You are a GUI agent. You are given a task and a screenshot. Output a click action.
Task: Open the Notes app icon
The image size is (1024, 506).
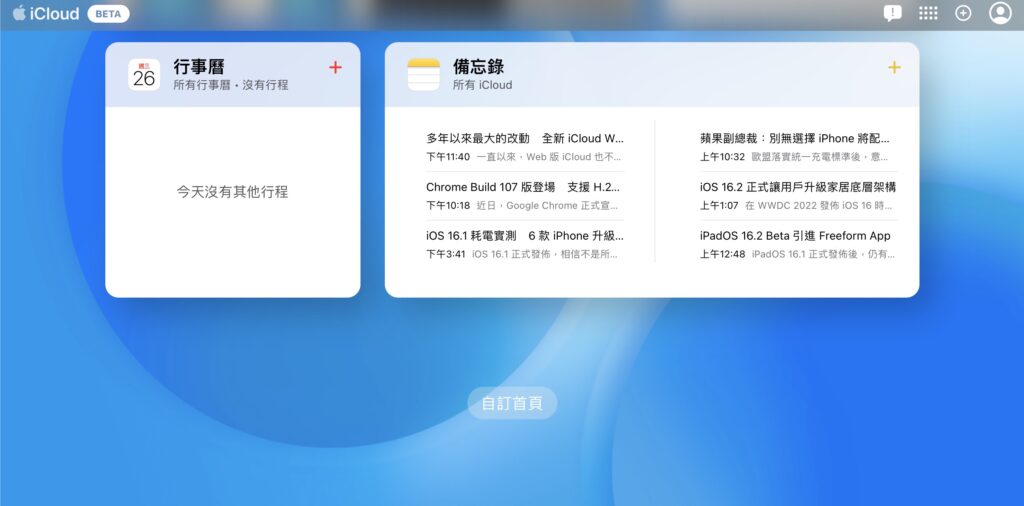click(x=423, y=74)
